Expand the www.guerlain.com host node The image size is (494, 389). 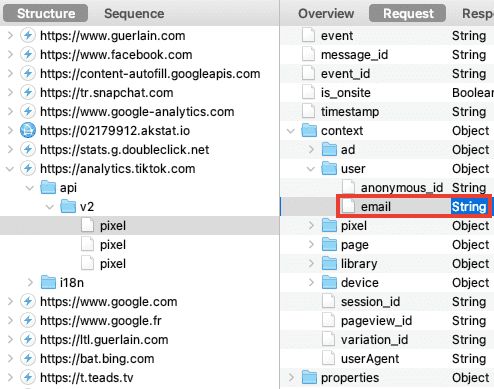[10, 35]
